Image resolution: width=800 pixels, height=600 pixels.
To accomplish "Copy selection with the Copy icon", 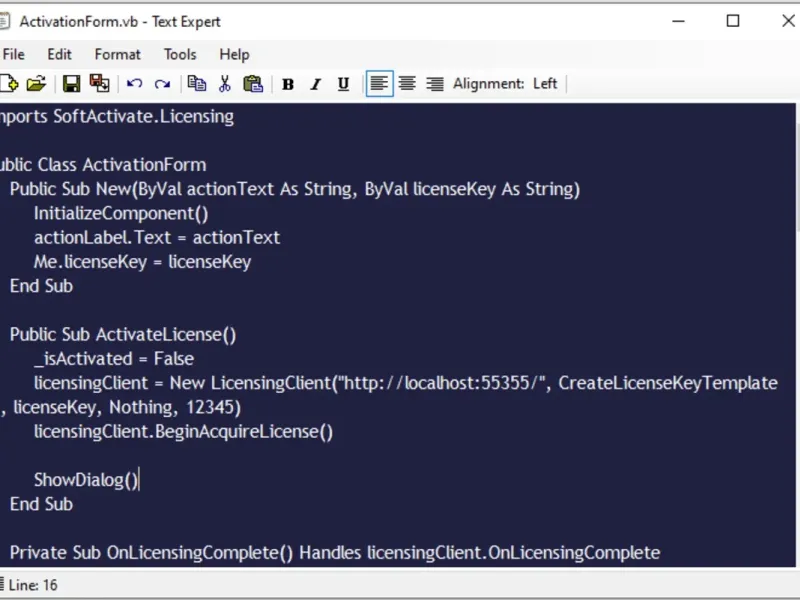I will point(197,83).
